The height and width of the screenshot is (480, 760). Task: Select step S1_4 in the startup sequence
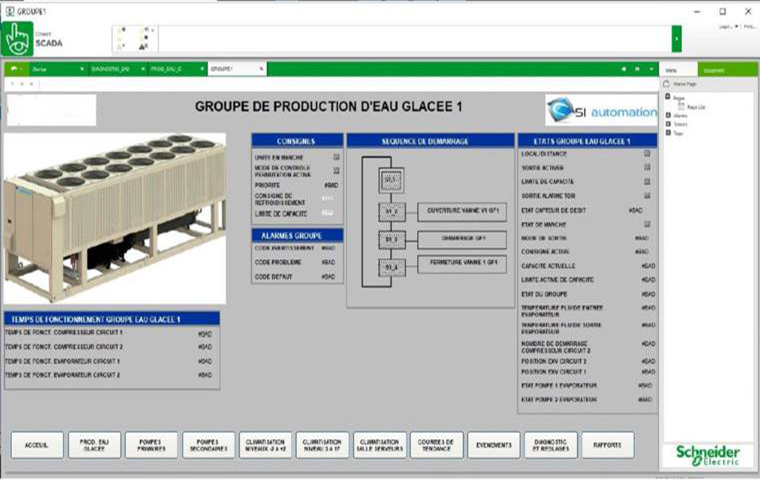391,268
